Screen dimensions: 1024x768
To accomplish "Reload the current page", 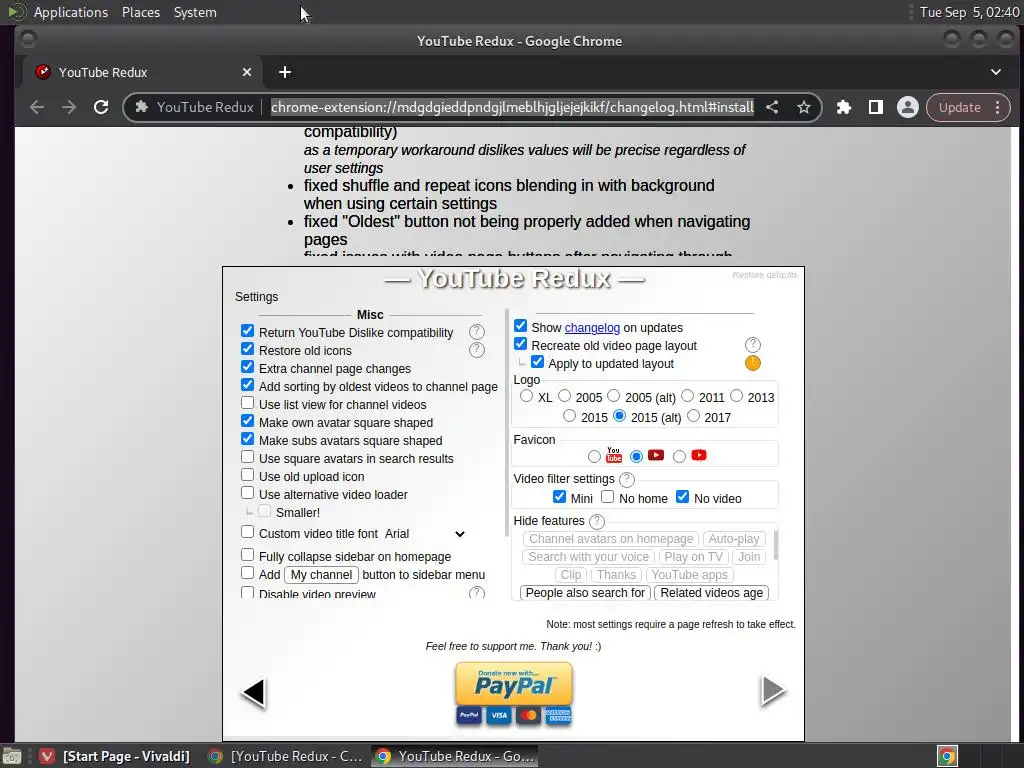I will tap(101, 107).
